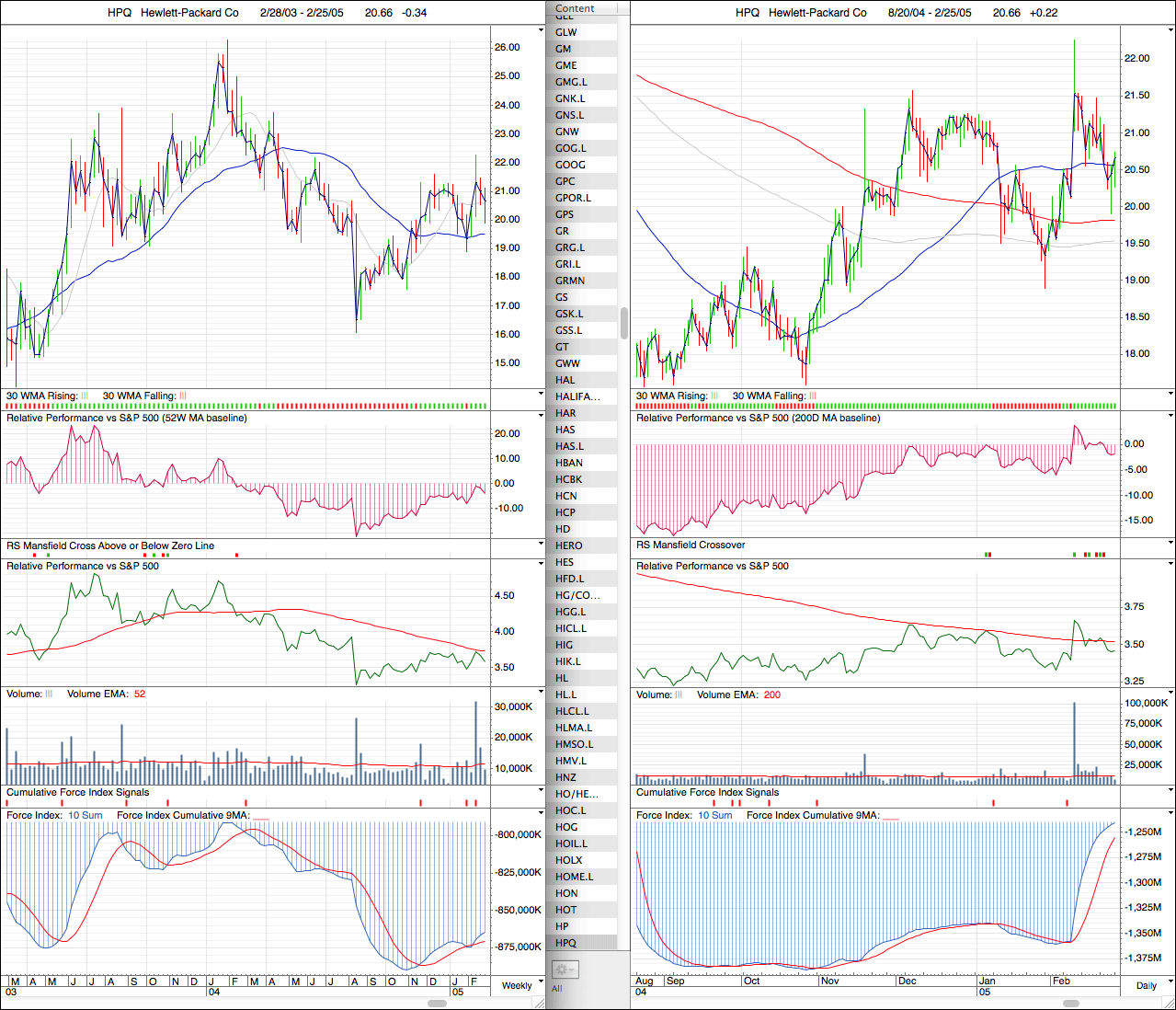Select HPQ in the symbol list

pos(566,943)
